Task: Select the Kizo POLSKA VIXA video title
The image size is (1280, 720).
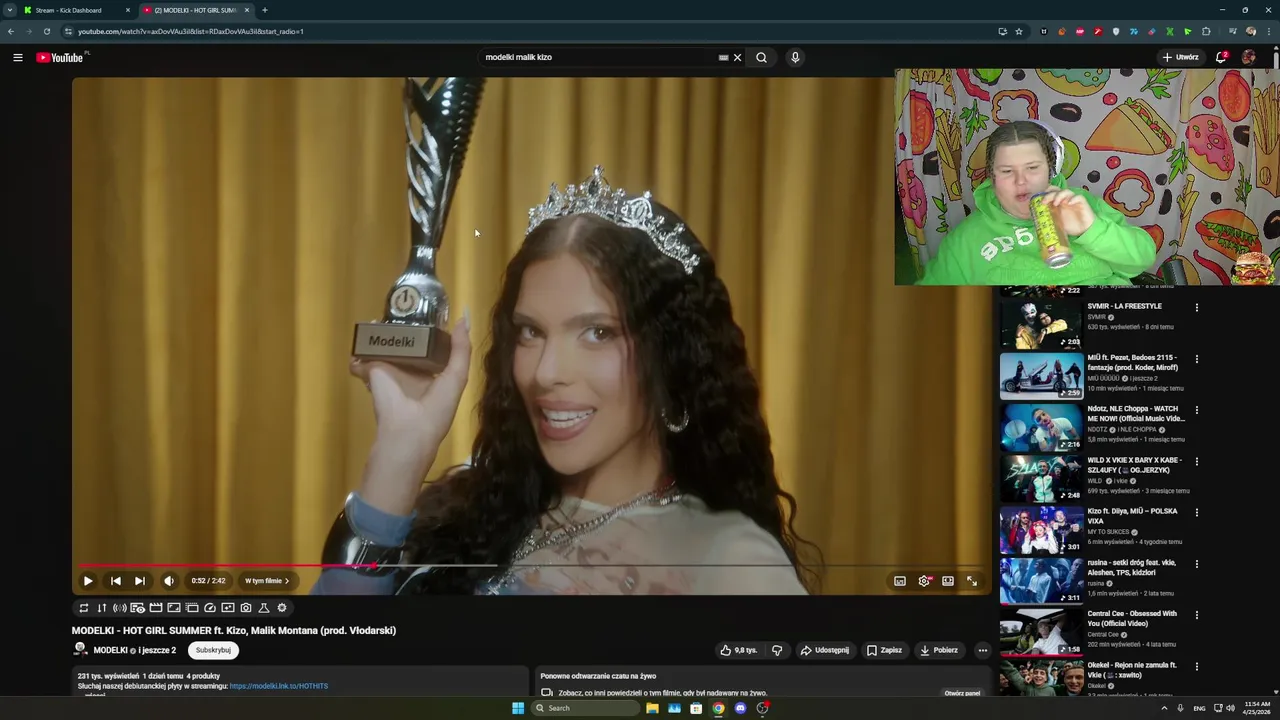Action: (1132, 516)
